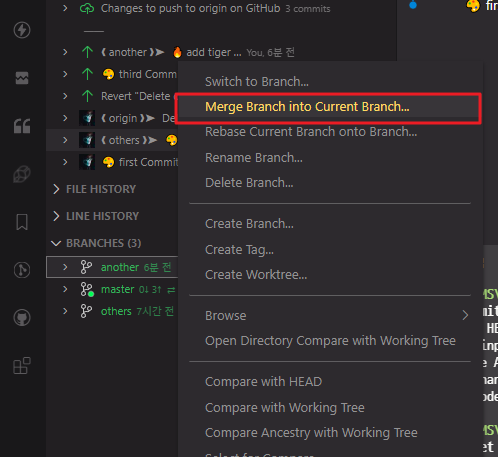Click the palette emoji on first Commit

click(108, 162)
